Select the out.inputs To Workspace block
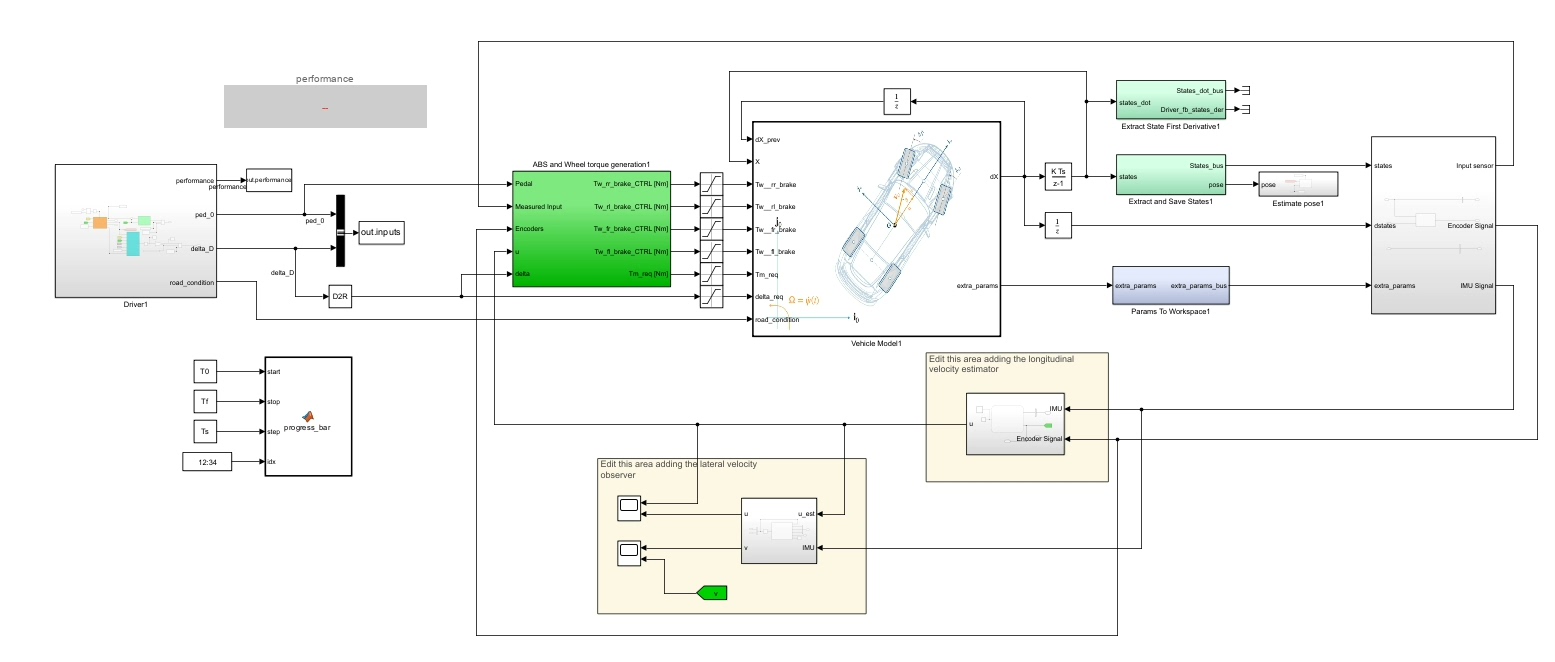The image size is (1555, 662). pyautogui.click(x=381, y=232)
